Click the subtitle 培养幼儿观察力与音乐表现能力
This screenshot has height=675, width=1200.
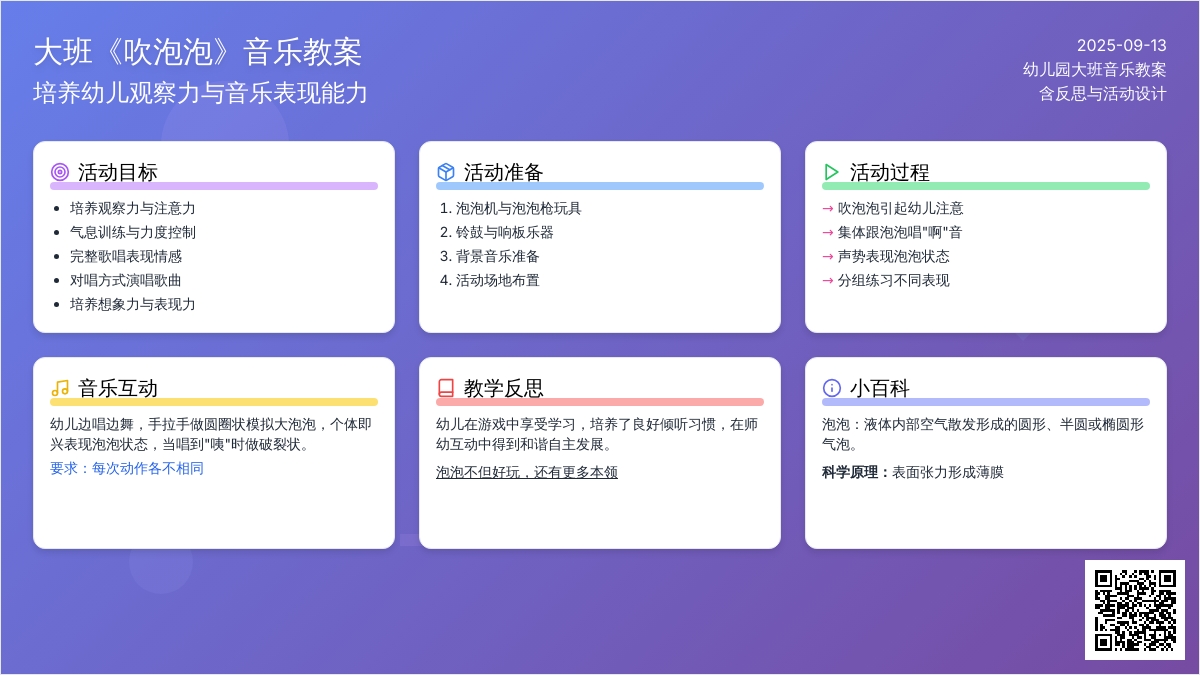200,93
